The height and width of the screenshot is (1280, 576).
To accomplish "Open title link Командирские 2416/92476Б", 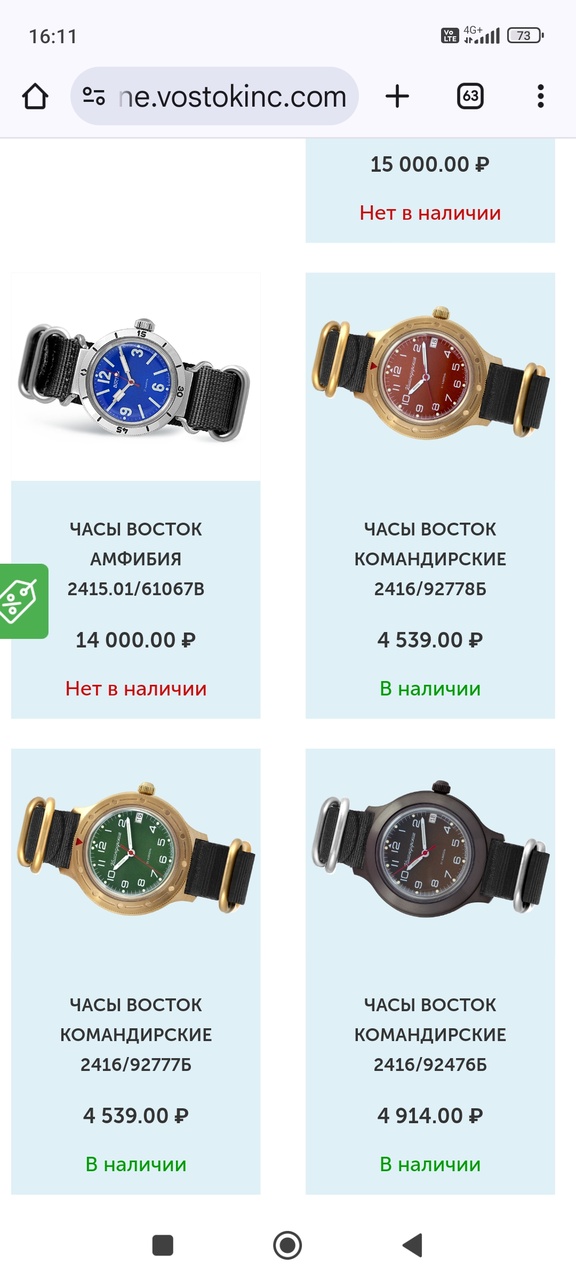I will pos(430,1035).
